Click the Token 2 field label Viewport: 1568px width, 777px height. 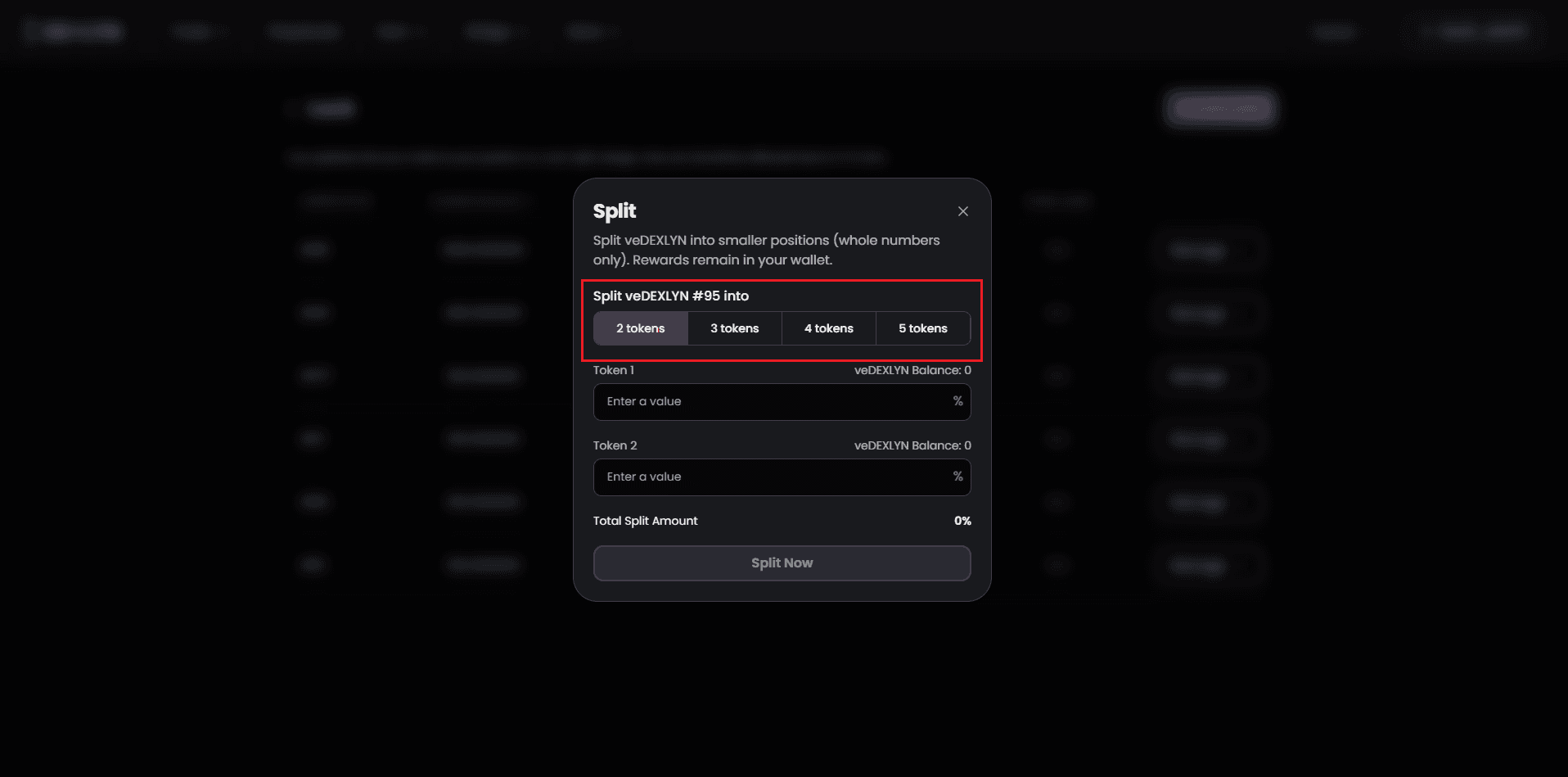tap(615, 445)
